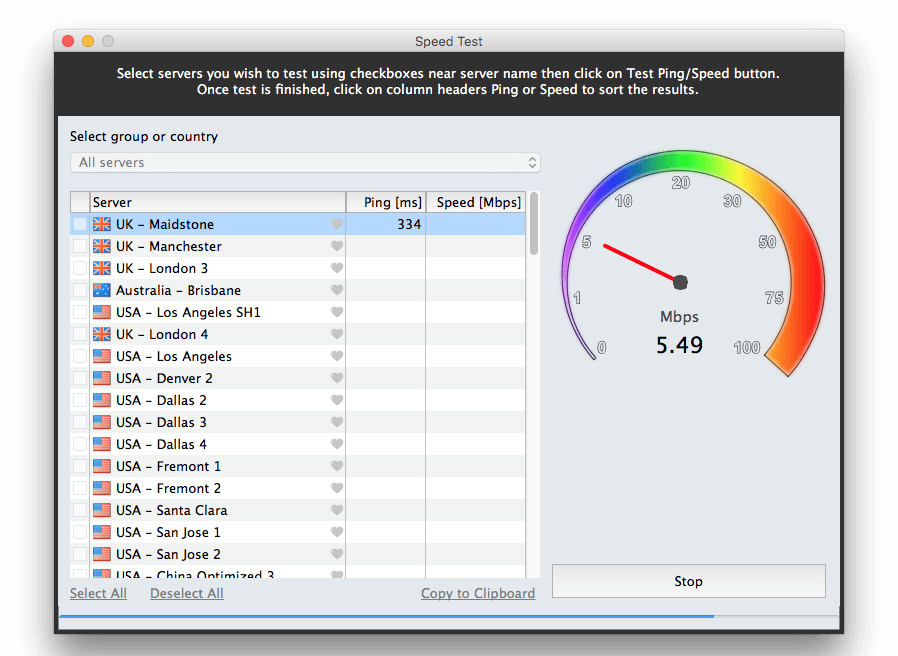Image resolution: width=898 pixels, height=656 pixels.
Task: Enable the UK – London 4 server checkbox
Action: [80, 334]
